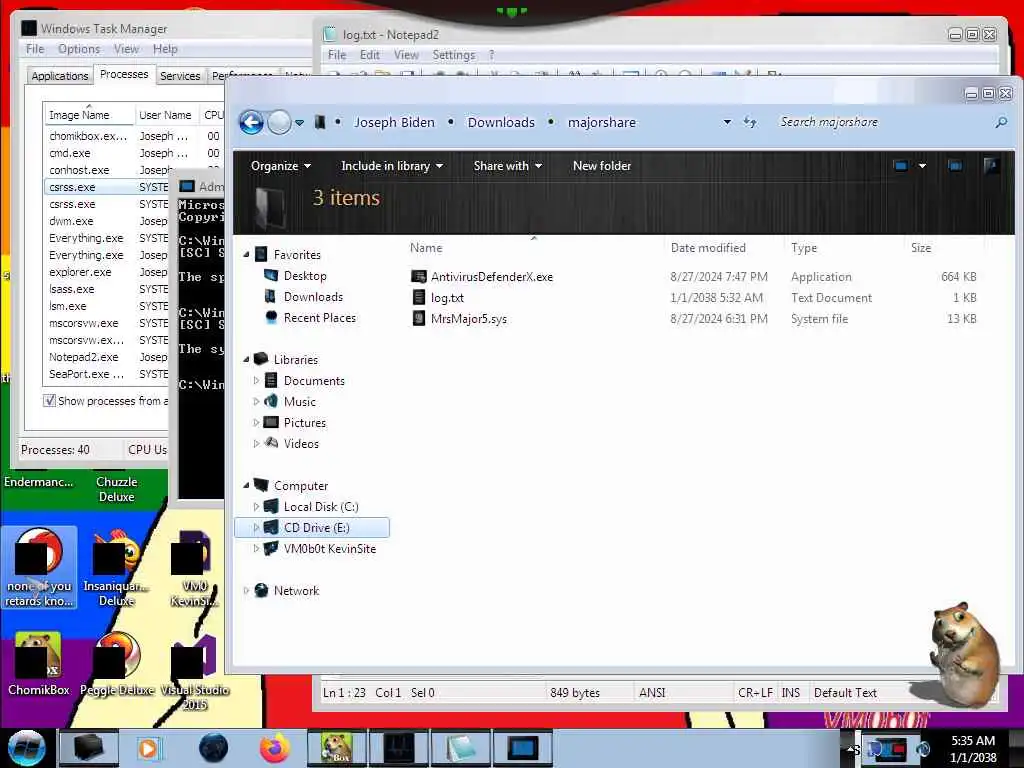Open Explorer's help icon at toolbar end
The width and height of the screenshot is (1024, 768).
click(991, 166)
